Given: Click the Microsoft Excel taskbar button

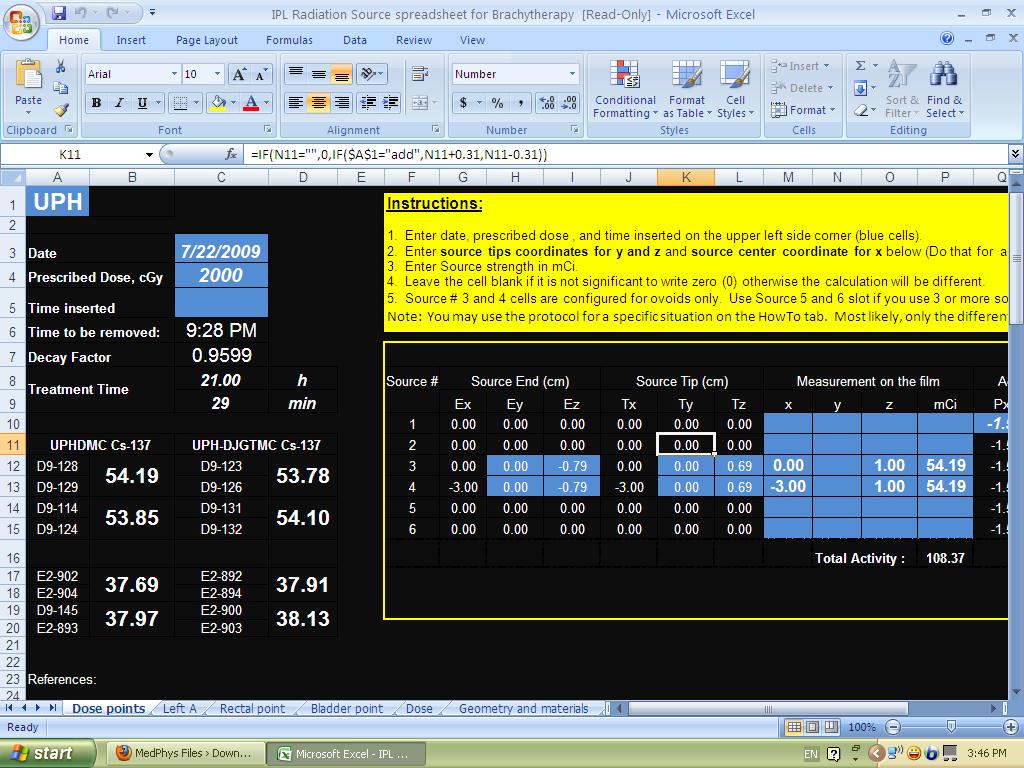Looking at the screenshot, I should click(x=345, y=754).
